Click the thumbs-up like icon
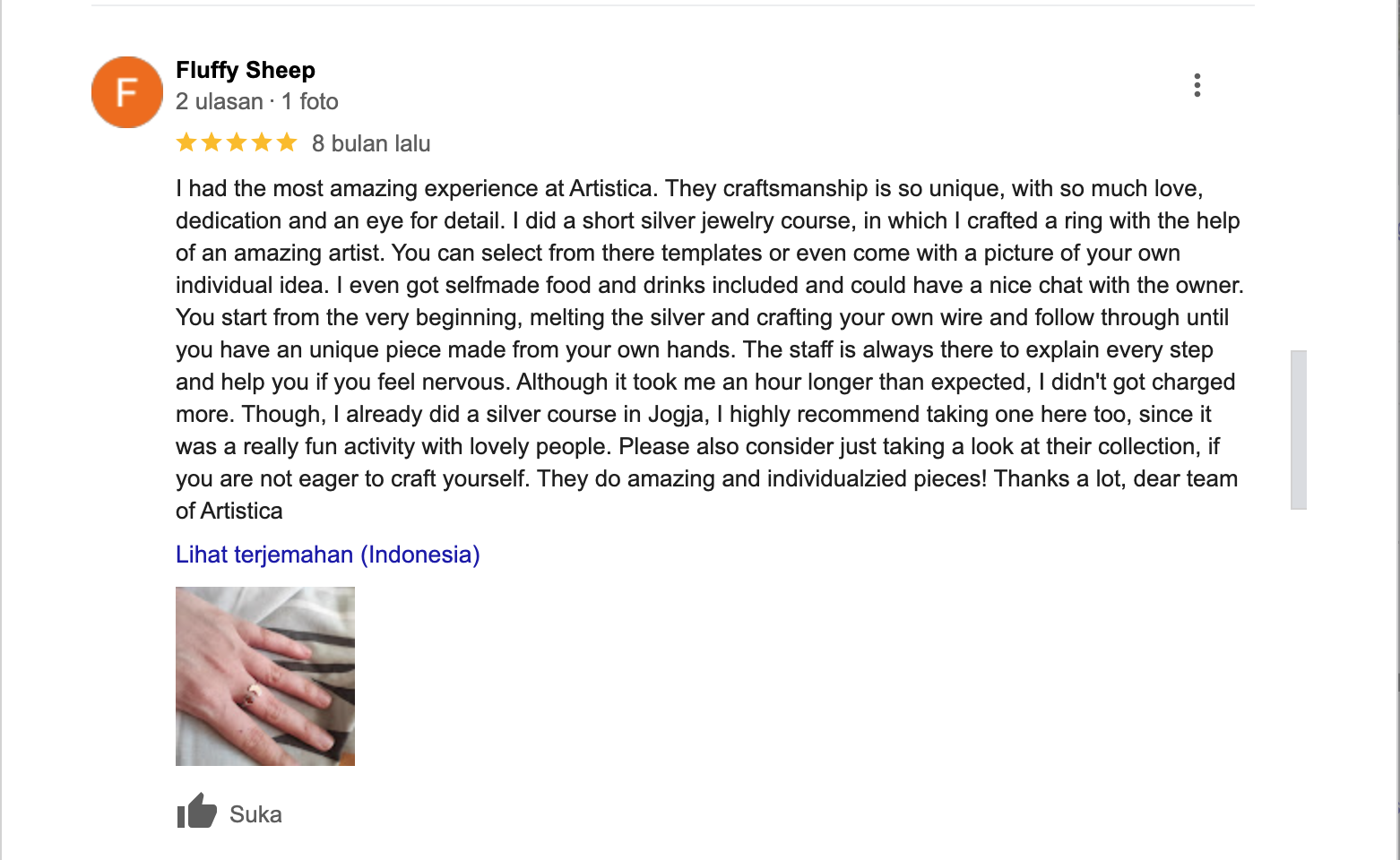This screenshot has width=1400, height=860. point(197,812)
